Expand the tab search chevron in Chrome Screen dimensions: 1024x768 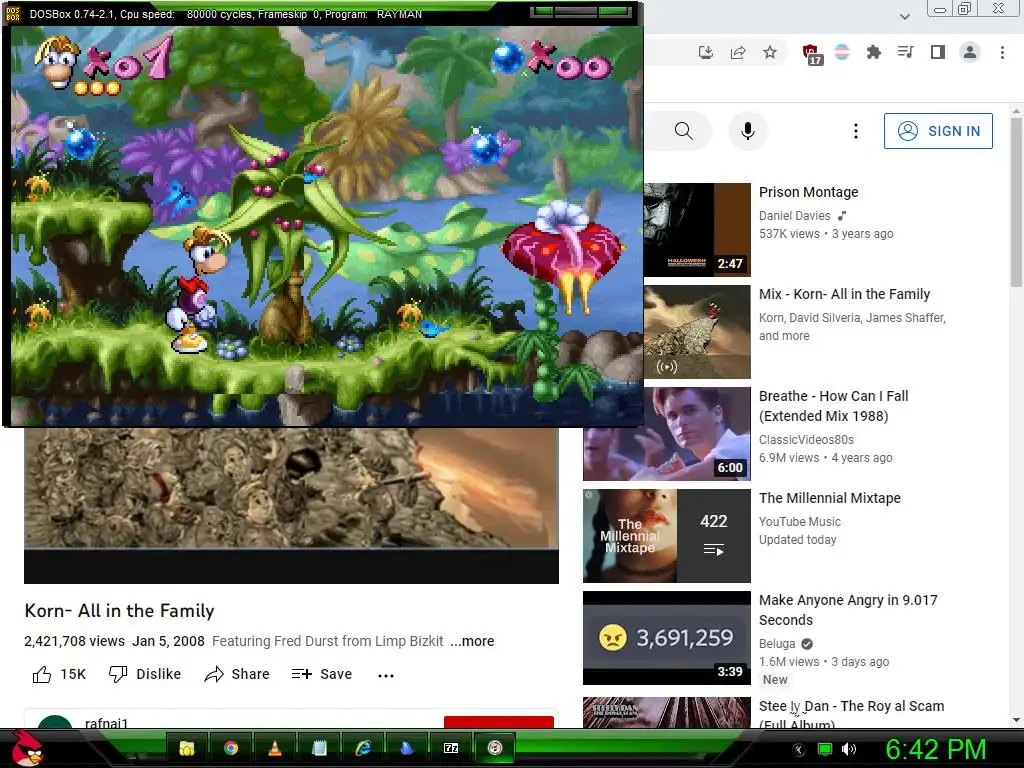click(904, 16)
